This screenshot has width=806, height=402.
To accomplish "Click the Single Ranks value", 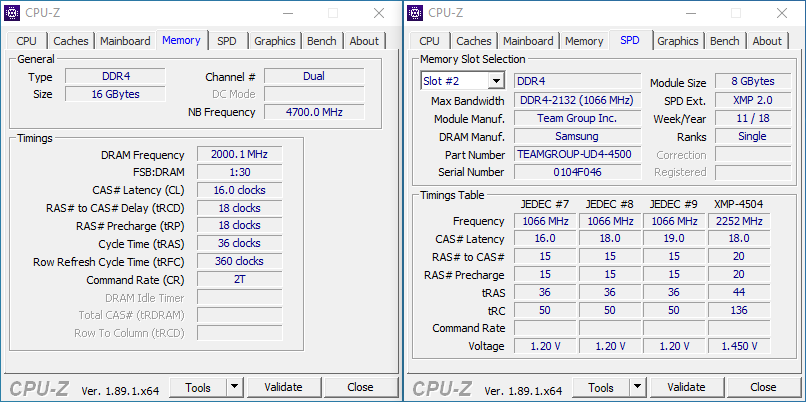I will pos(753,136).
